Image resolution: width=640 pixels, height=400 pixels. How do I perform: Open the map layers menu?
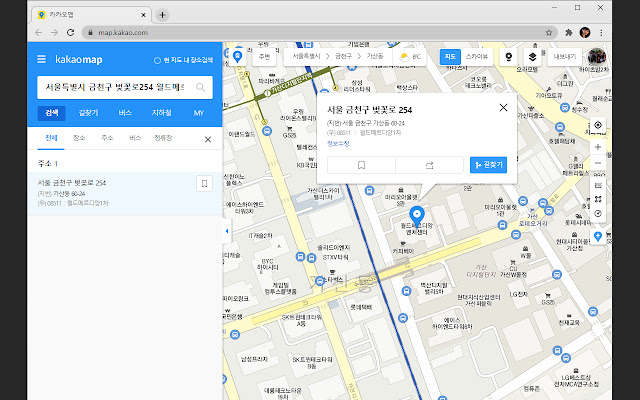point(532,57)
